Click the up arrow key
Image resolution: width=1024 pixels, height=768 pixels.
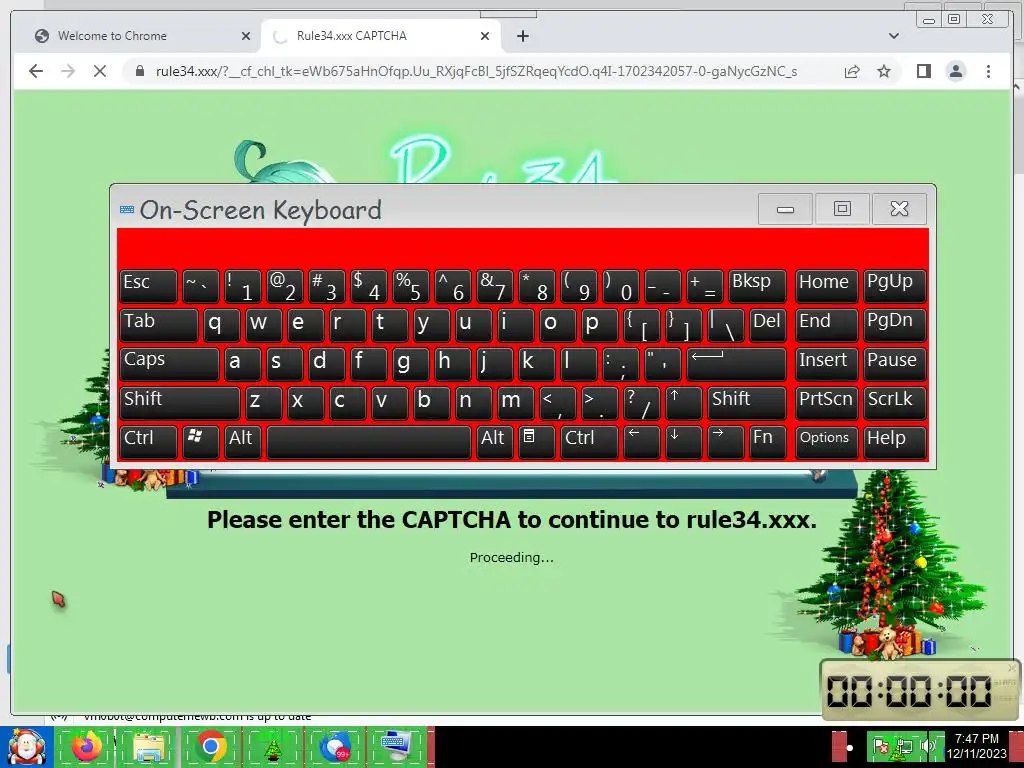pos(684,403)
